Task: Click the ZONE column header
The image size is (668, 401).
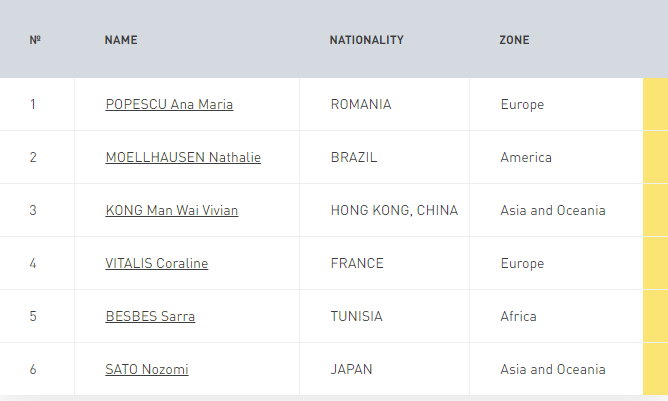Action: 514,40
